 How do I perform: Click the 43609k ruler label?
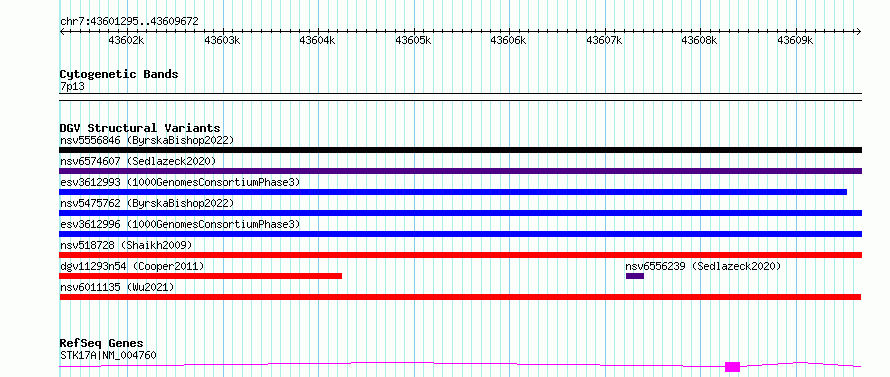[x=796, y=41]
